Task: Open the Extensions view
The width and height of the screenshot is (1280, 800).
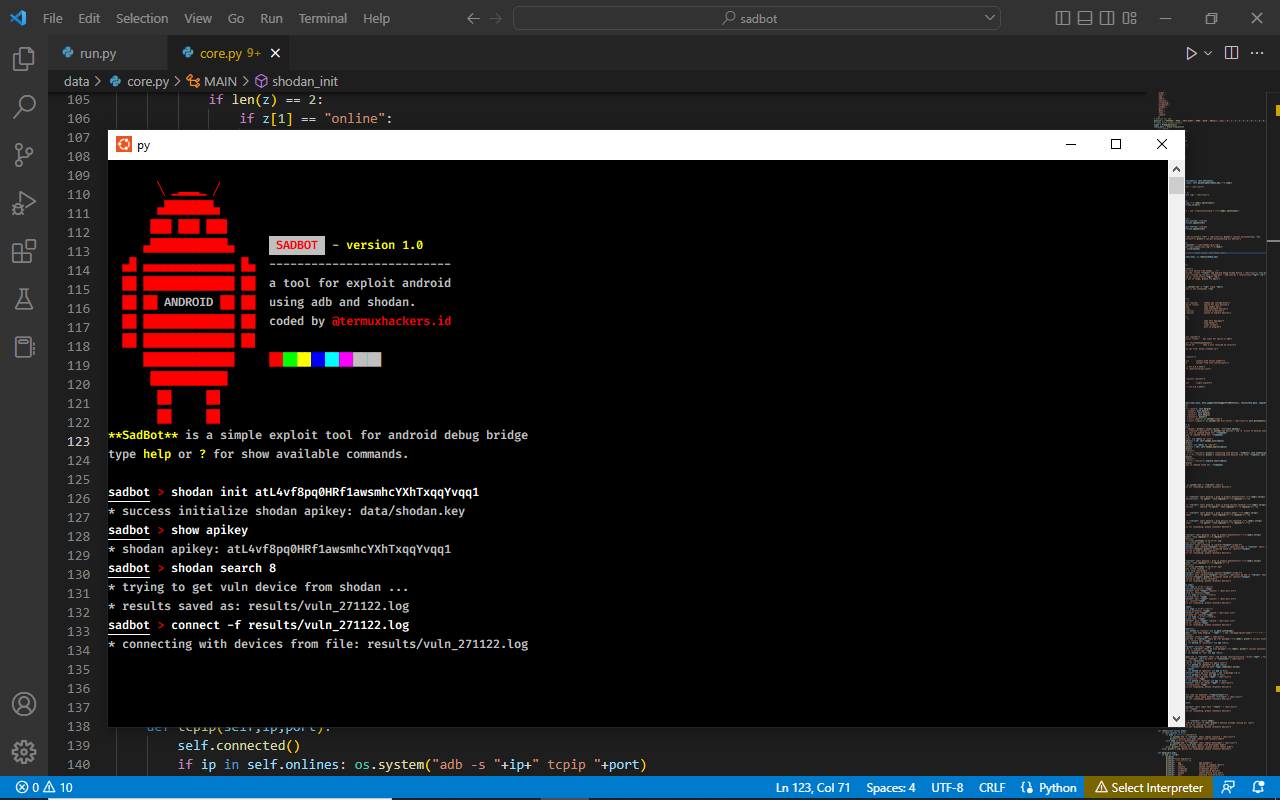Action: [x=24, y=251]
